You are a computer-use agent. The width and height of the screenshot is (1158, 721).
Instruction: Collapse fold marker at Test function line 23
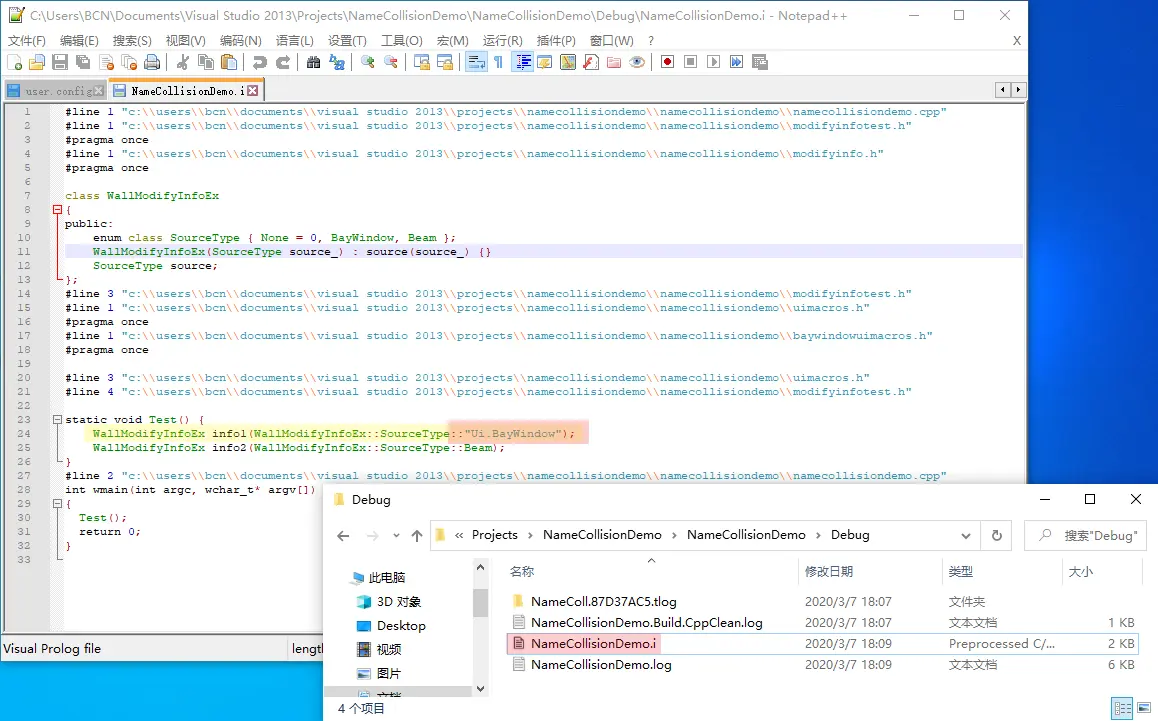(x=57, y=420)
